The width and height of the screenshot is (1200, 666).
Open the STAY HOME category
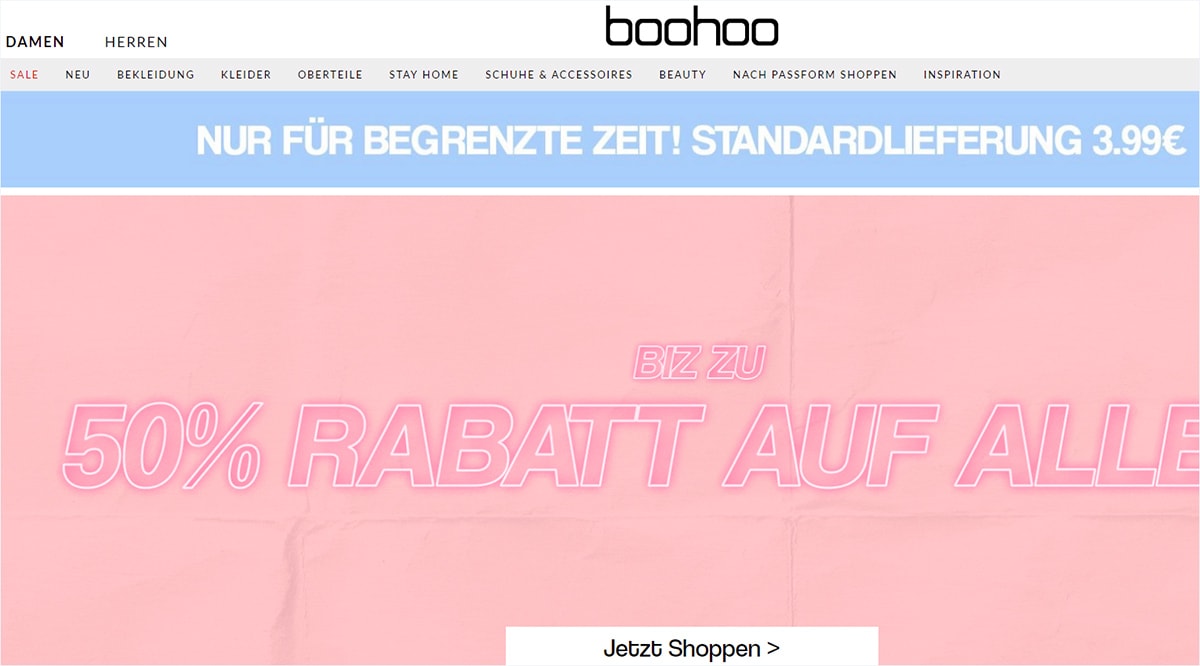[x=424, y=74]
